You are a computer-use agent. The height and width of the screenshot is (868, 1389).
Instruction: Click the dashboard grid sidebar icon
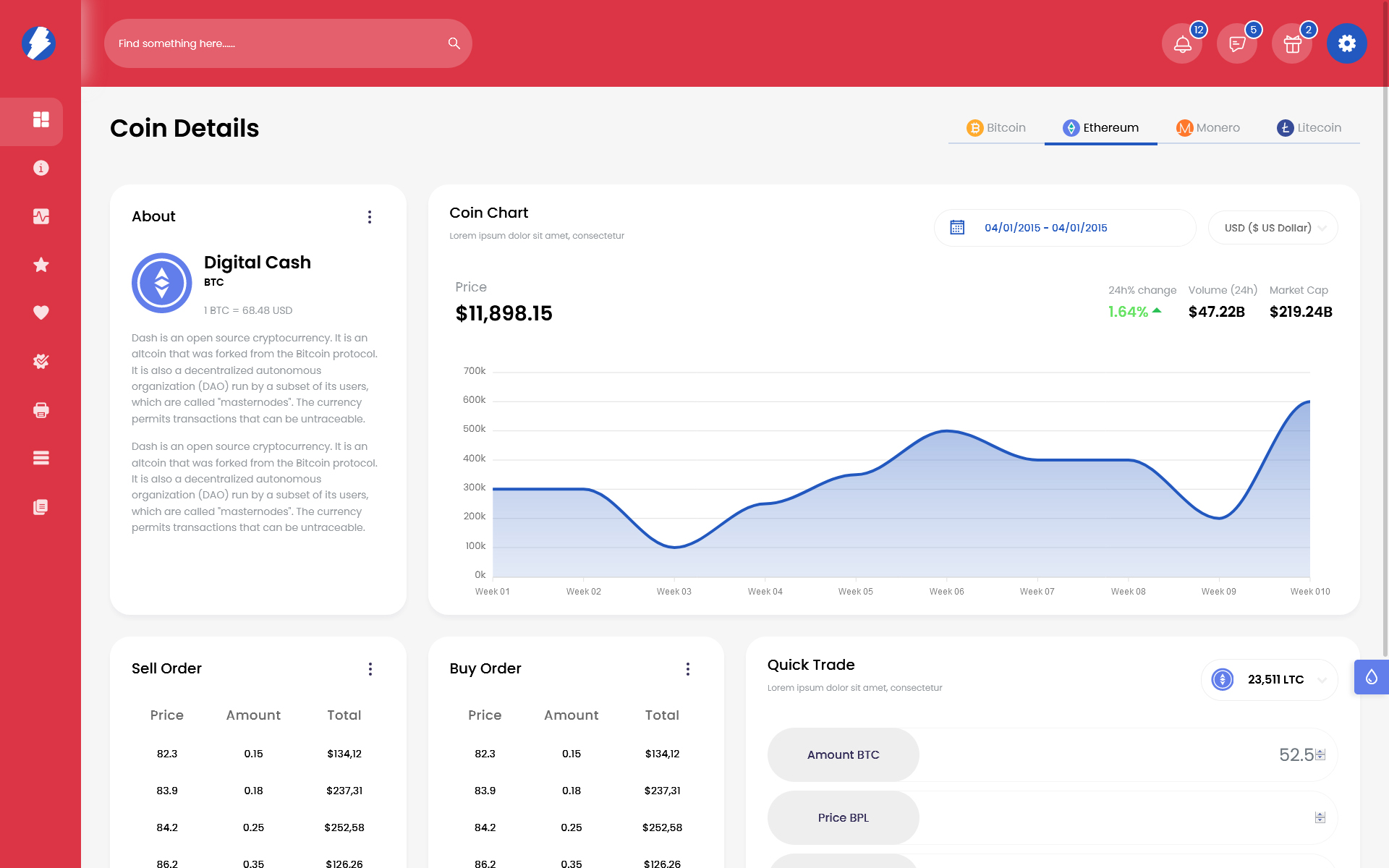pos(41,119)
